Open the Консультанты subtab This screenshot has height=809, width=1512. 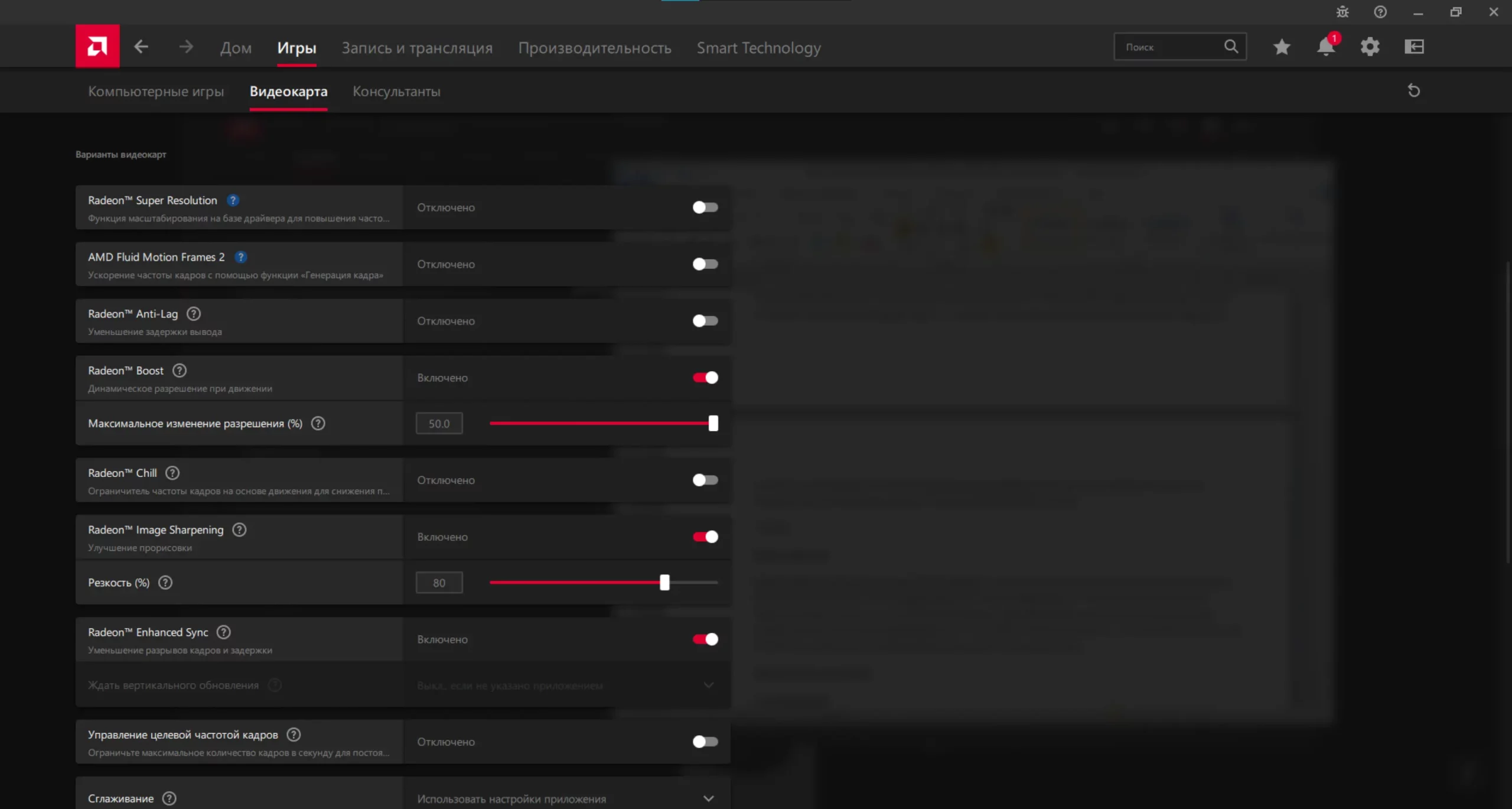[396, 92]
